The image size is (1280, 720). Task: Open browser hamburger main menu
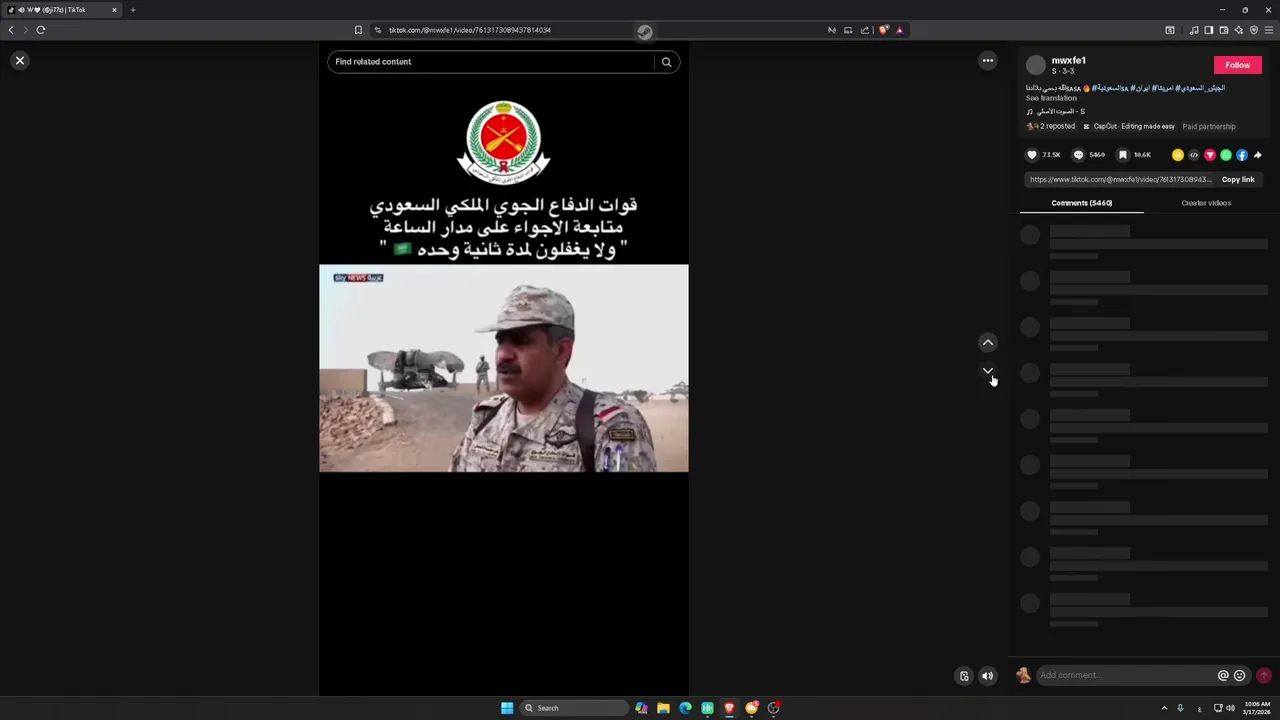[1269, 30]
